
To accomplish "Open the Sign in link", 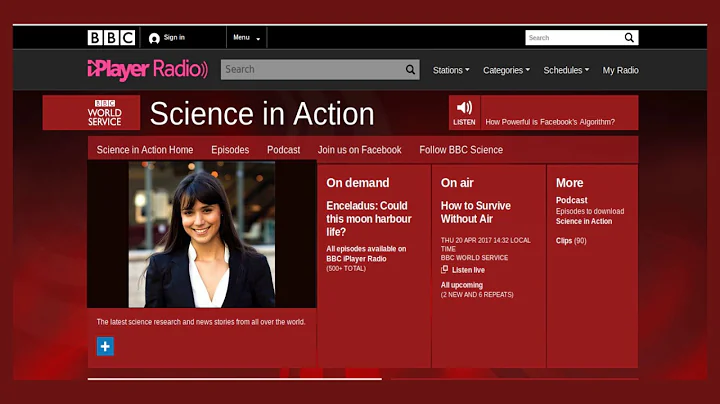I will tap(174, 38).
